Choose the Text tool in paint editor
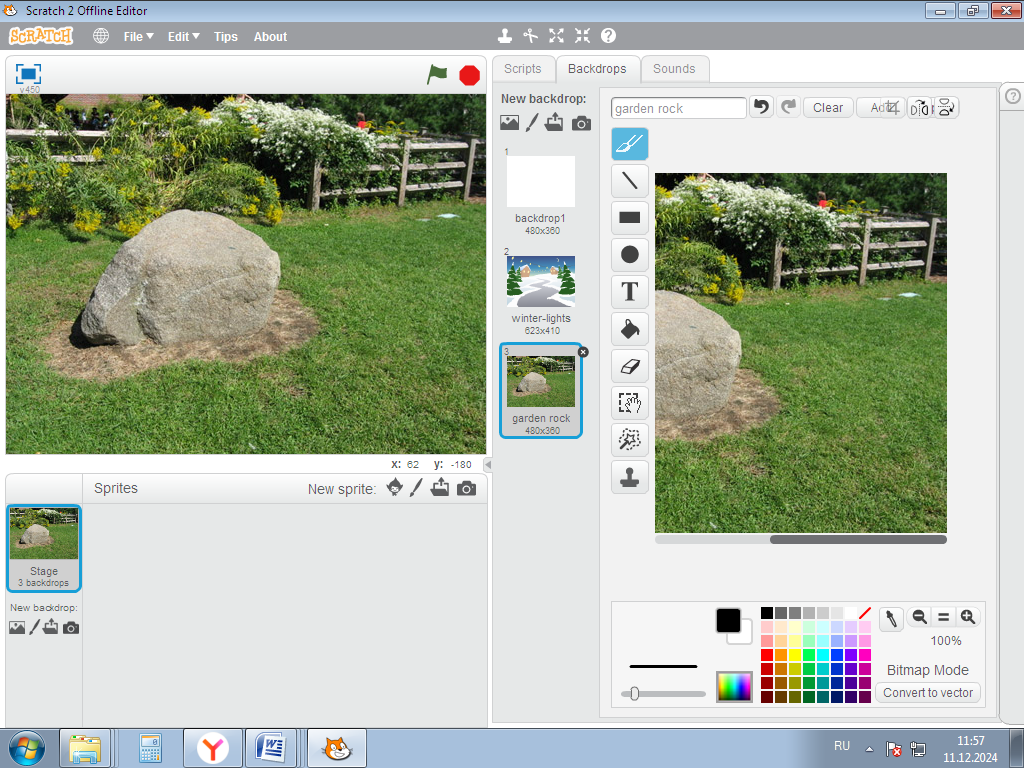 [x=629, y=292]
